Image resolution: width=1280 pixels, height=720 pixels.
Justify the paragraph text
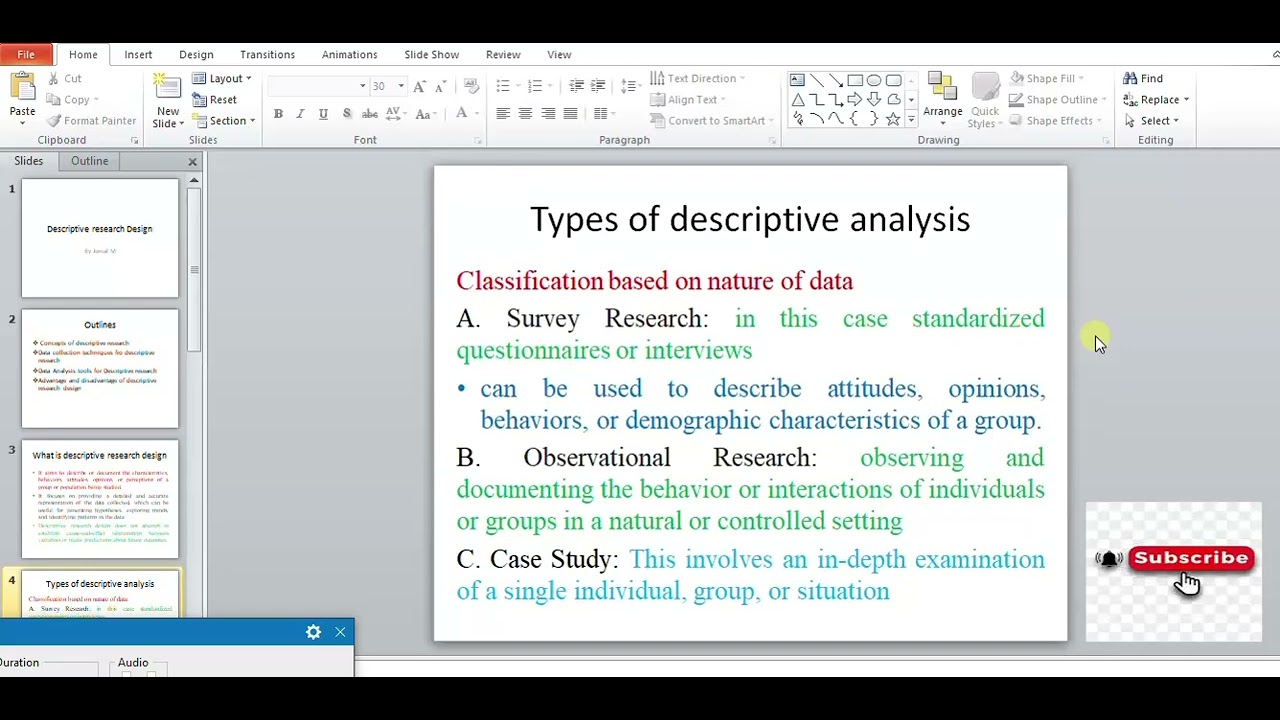[570, 114]
